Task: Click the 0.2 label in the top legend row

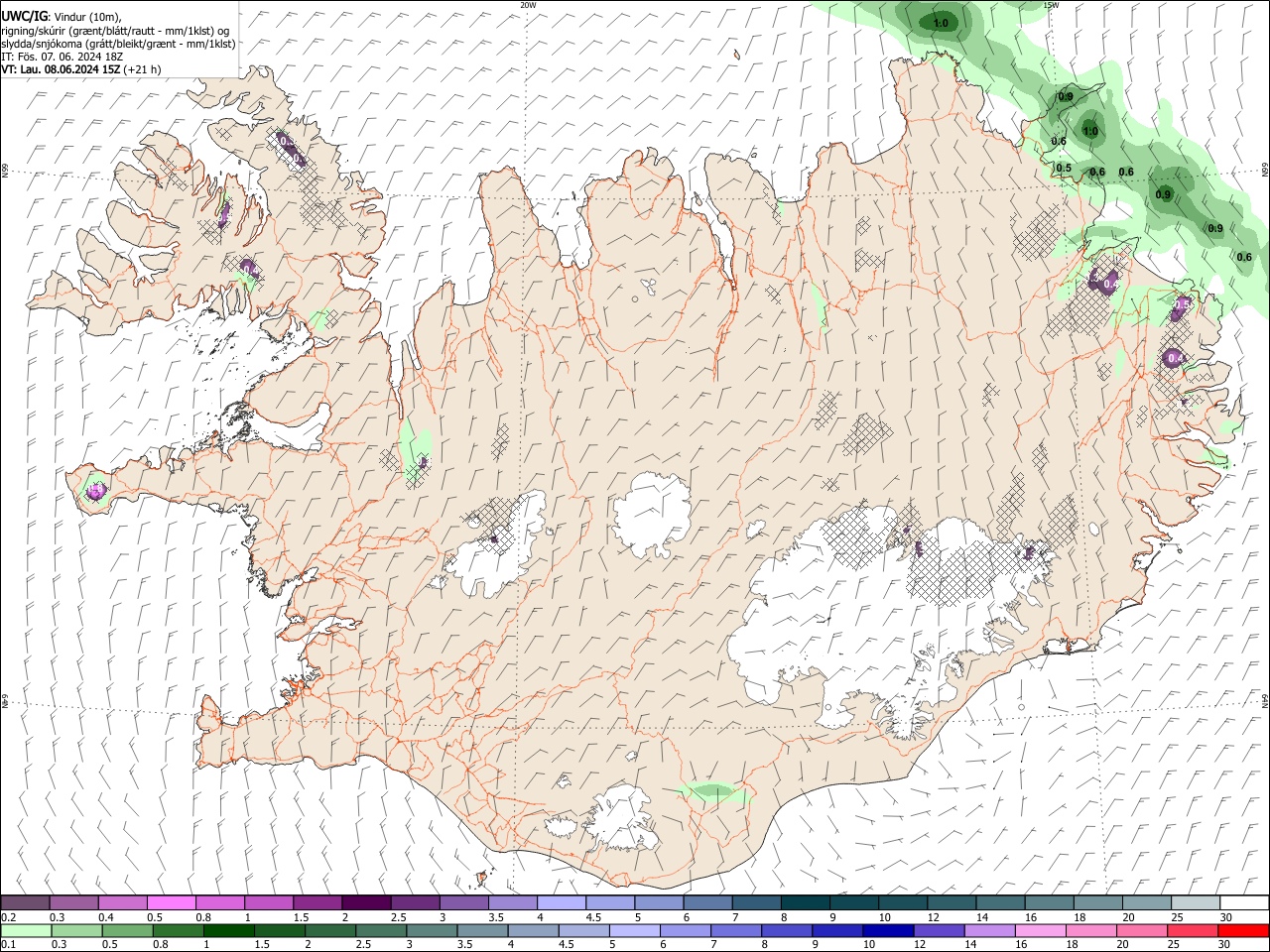Action: [x=8, y=917]
